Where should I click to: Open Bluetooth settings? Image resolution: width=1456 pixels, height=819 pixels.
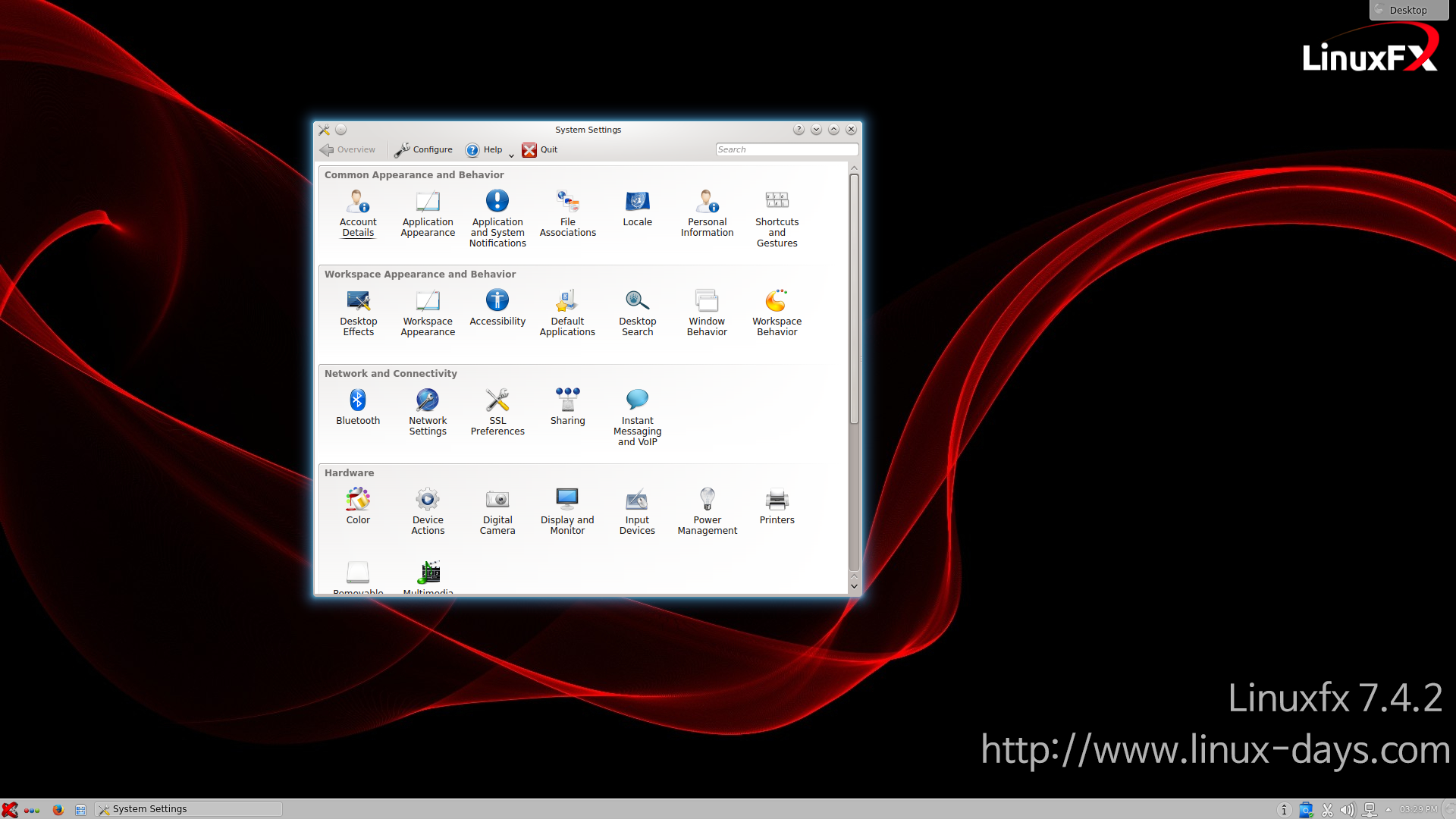pyautogui.click(x=358, y=407)
